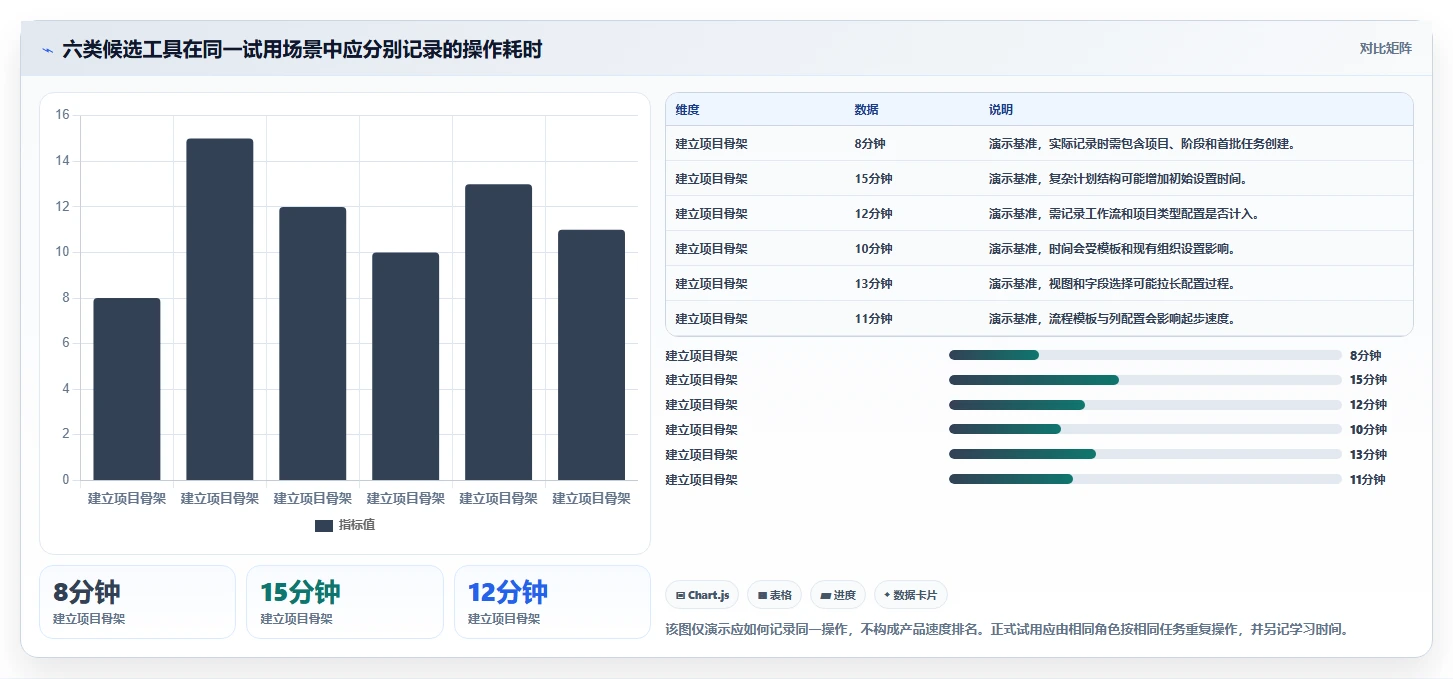Select the Chart.js chip
The height and width of the screenshot is (679, 1453).
click(x=702, y=595)
